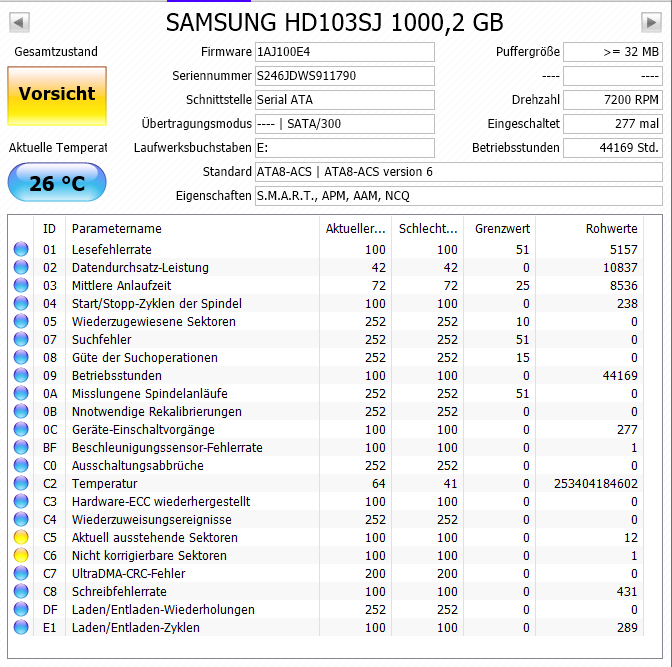Click the disk title SAMSUNG HD103SJ 1000,2 GB
The height and width of the screenshot is (667, 672).
pos(335,22)
